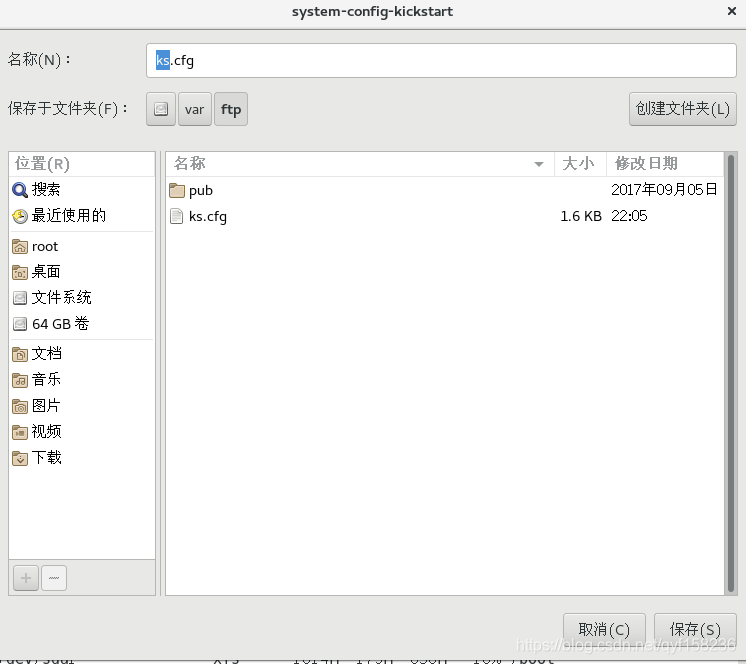This screenshot has height=664, width=746.
Task: Click Create Folder (创建文件夹) button
Action: pos(683,109)
